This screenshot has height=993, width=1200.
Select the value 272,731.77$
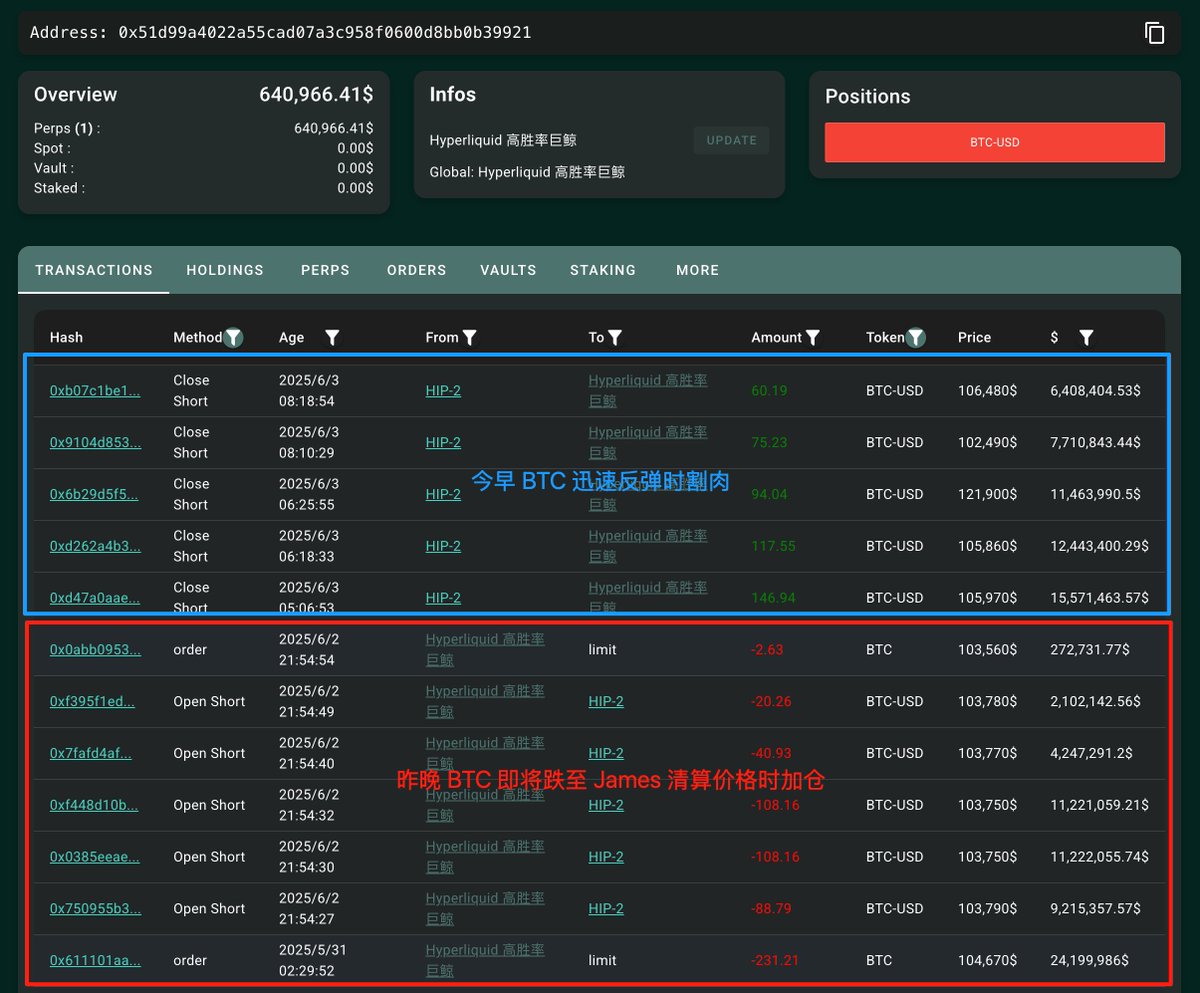click(x=1090, y=650)
